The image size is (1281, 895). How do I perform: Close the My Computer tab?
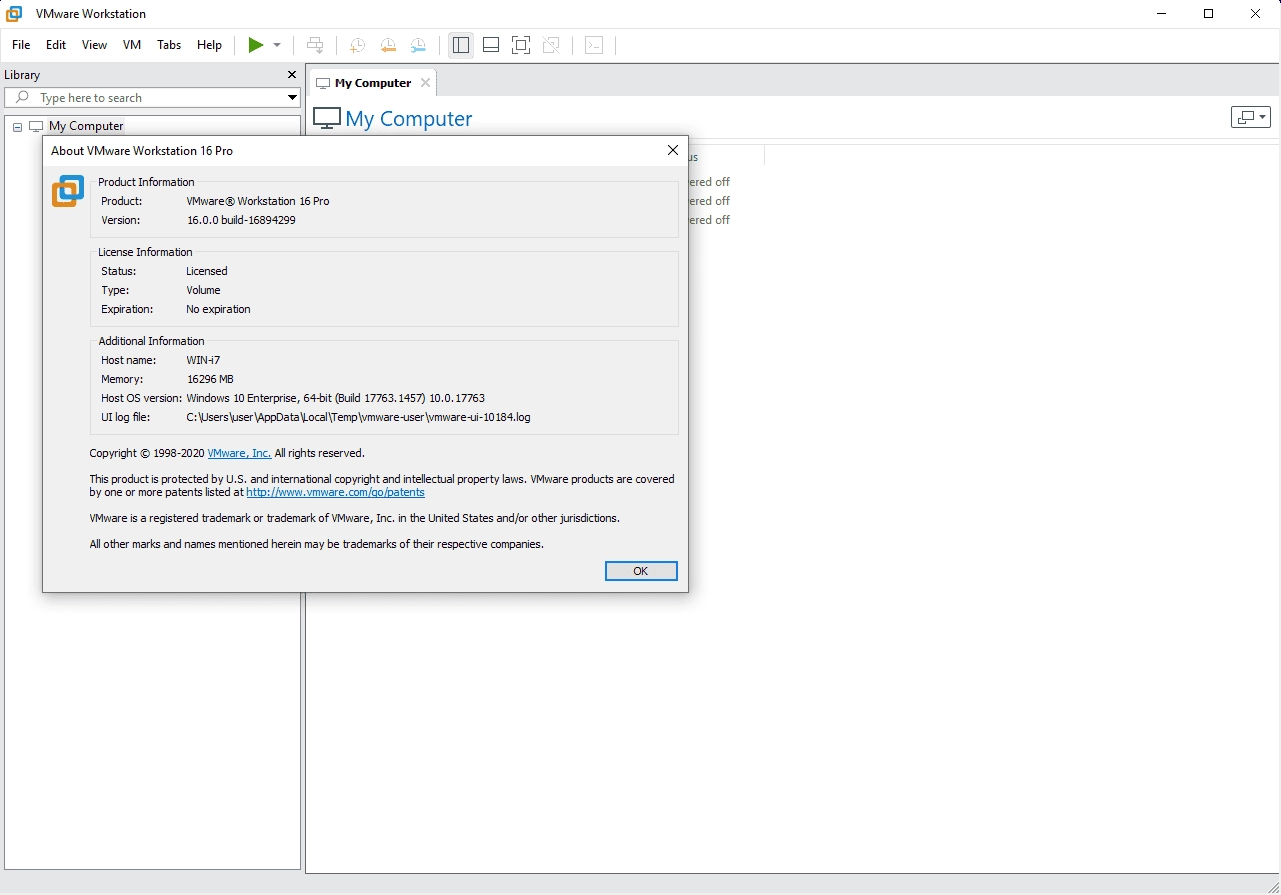(x=425, y=83)
